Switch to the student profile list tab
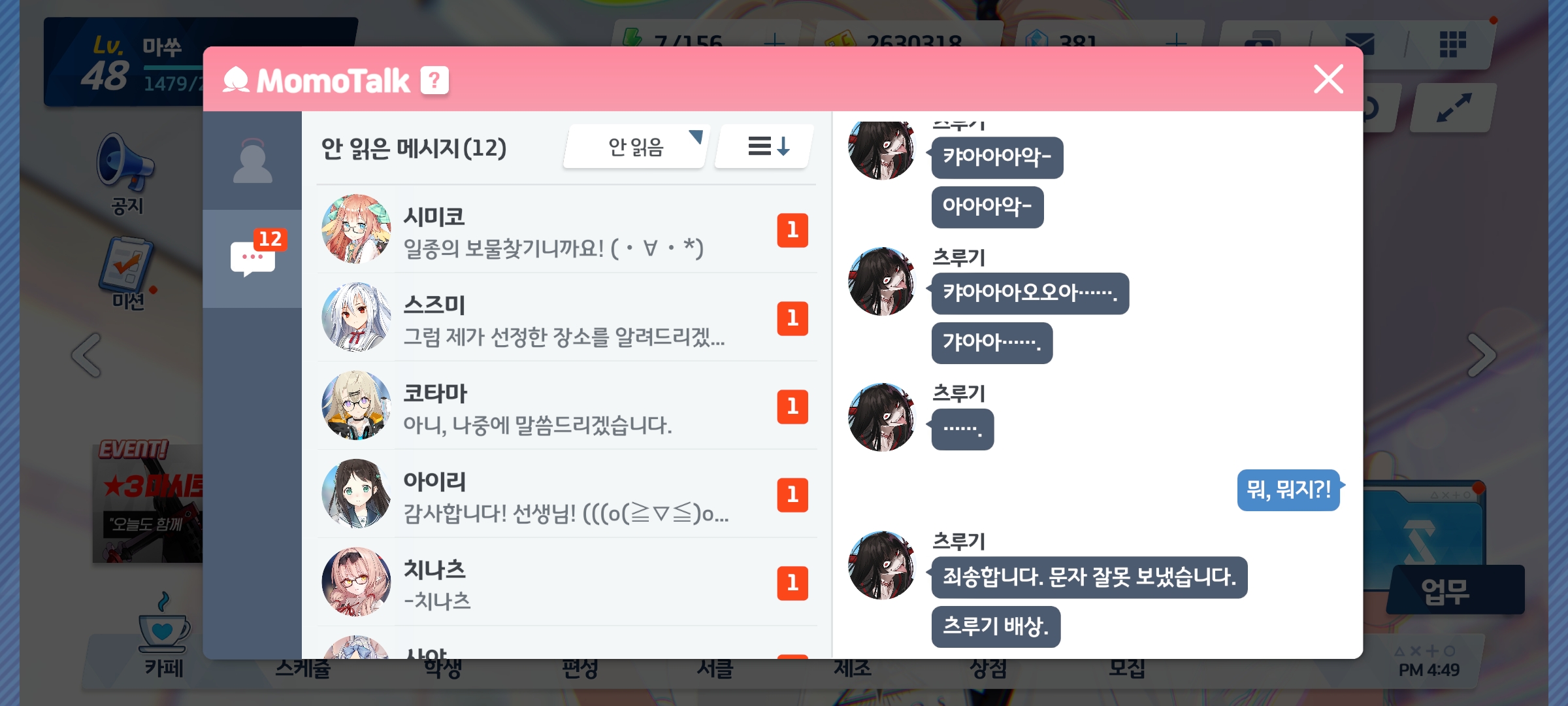The width and height of the screenshot is (1568, 706). tap(252, 161)
